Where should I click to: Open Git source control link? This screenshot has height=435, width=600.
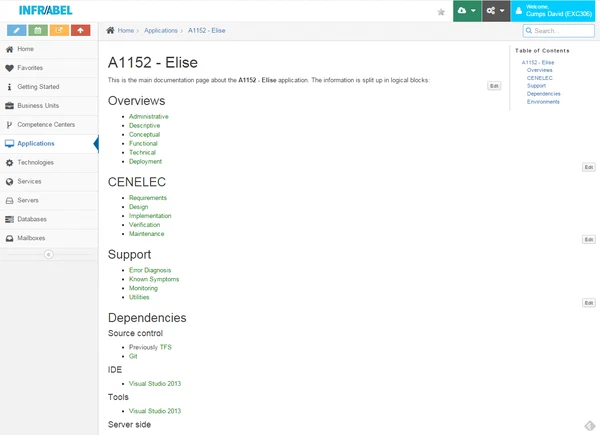pos(133,356)
